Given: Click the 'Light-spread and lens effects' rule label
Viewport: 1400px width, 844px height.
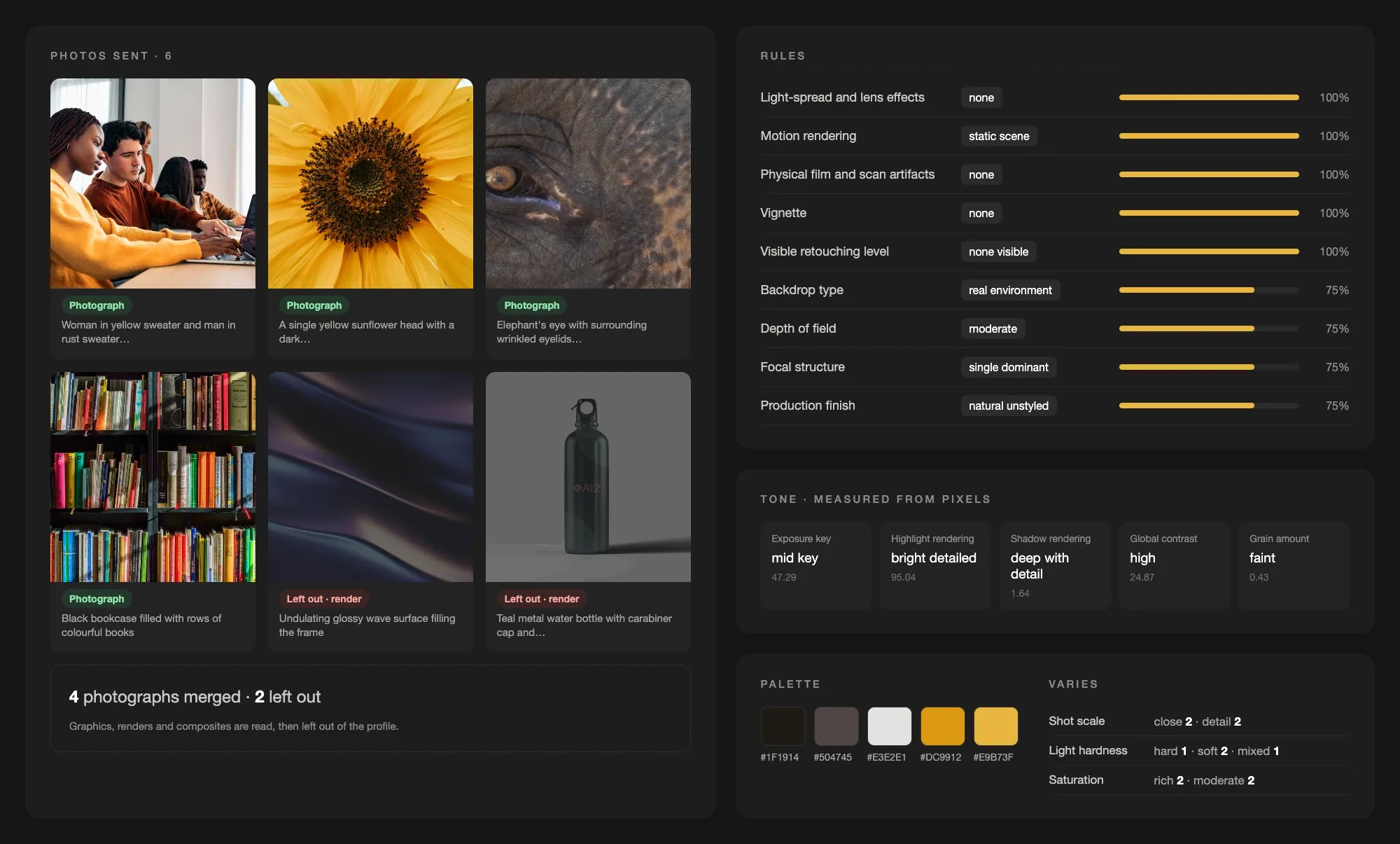Looking at the screenshot, I should [842, 97].
